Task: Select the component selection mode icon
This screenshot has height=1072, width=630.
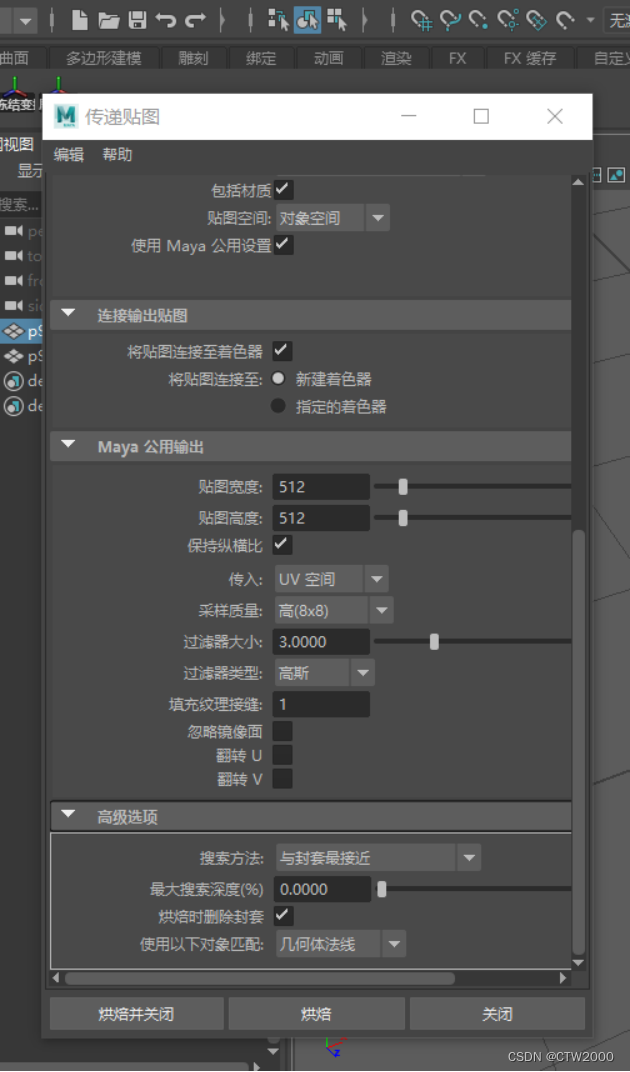Action: pyautogui.click(x=337, y=20)
